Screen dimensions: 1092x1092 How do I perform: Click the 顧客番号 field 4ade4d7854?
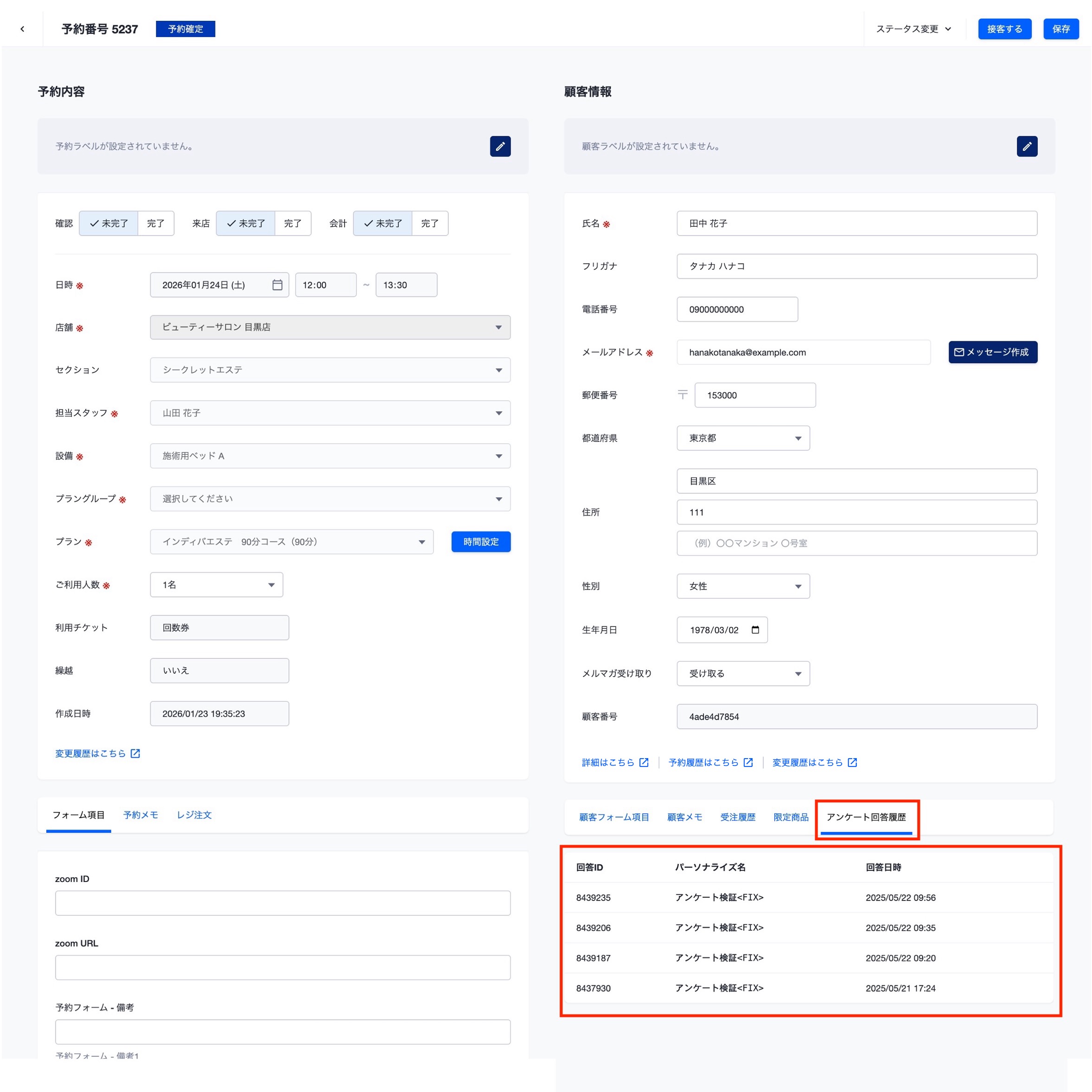857,717
